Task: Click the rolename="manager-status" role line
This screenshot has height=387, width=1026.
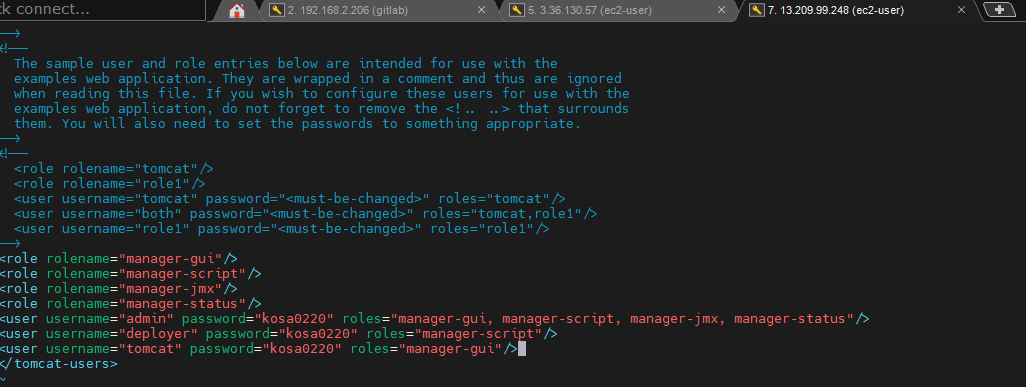Action: pyautogui.click(x=131, y=304)
